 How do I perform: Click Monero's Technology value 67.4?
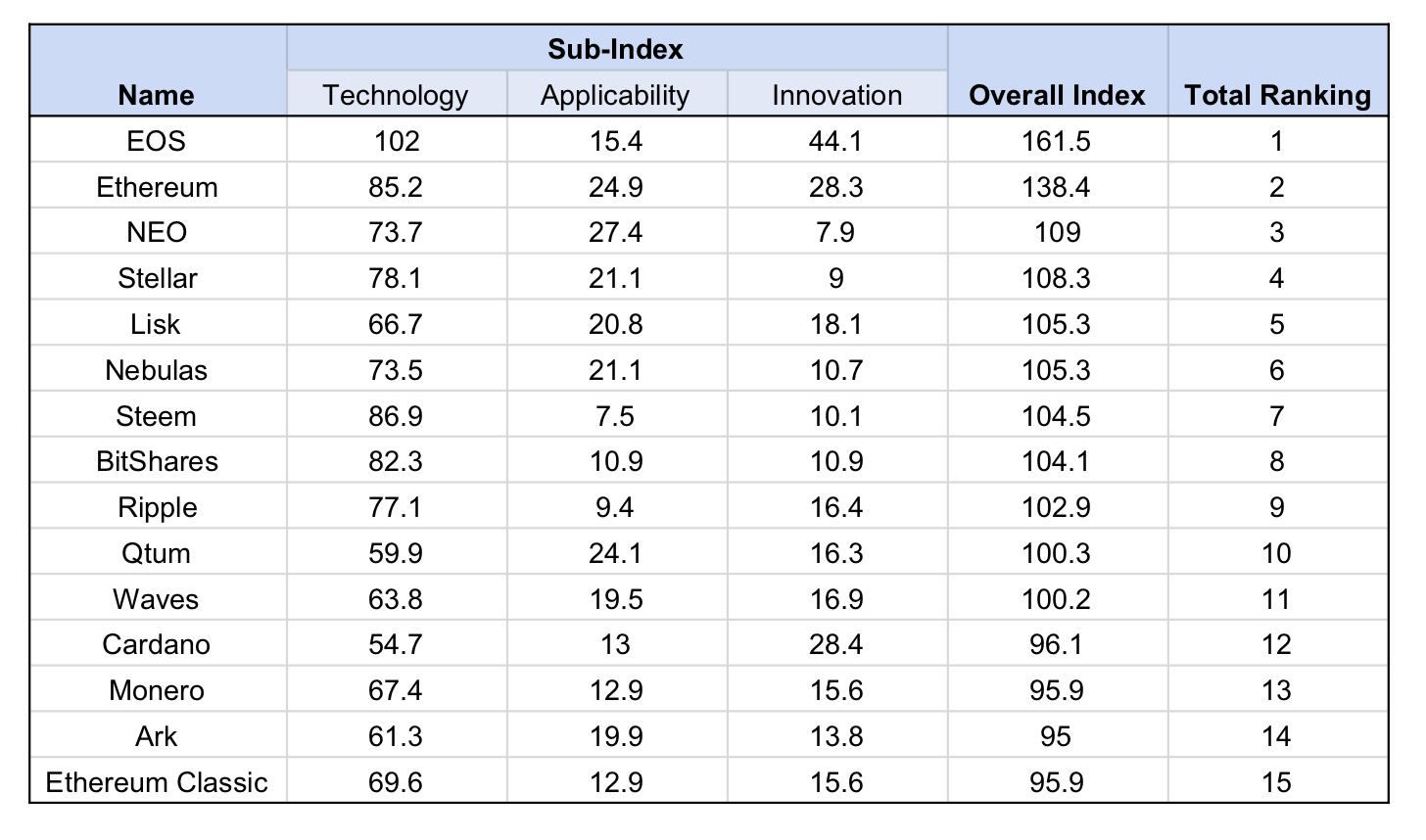tap(396, 690)
